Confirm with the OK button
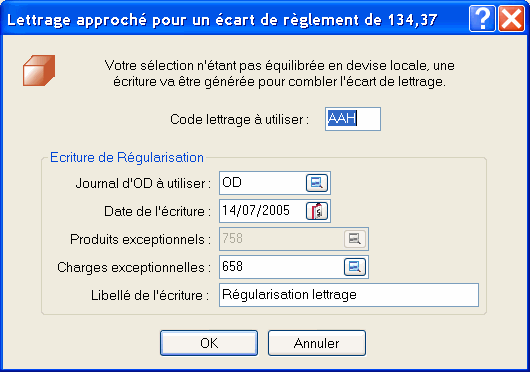Viewport: 530px width, 372px height. (209, 343)
